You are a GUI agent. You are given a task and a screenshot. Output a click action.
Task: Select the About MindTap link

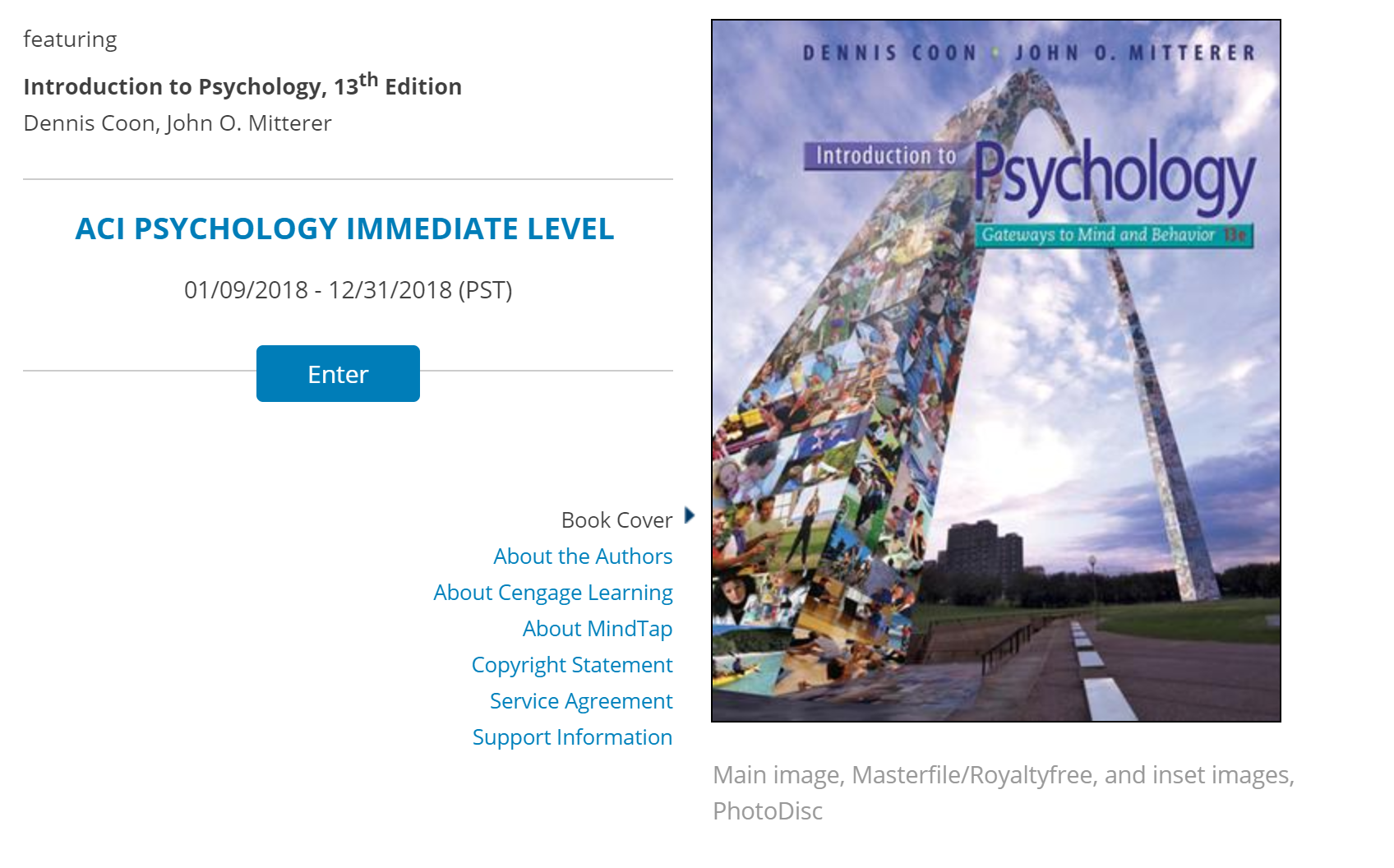point(598,629)
